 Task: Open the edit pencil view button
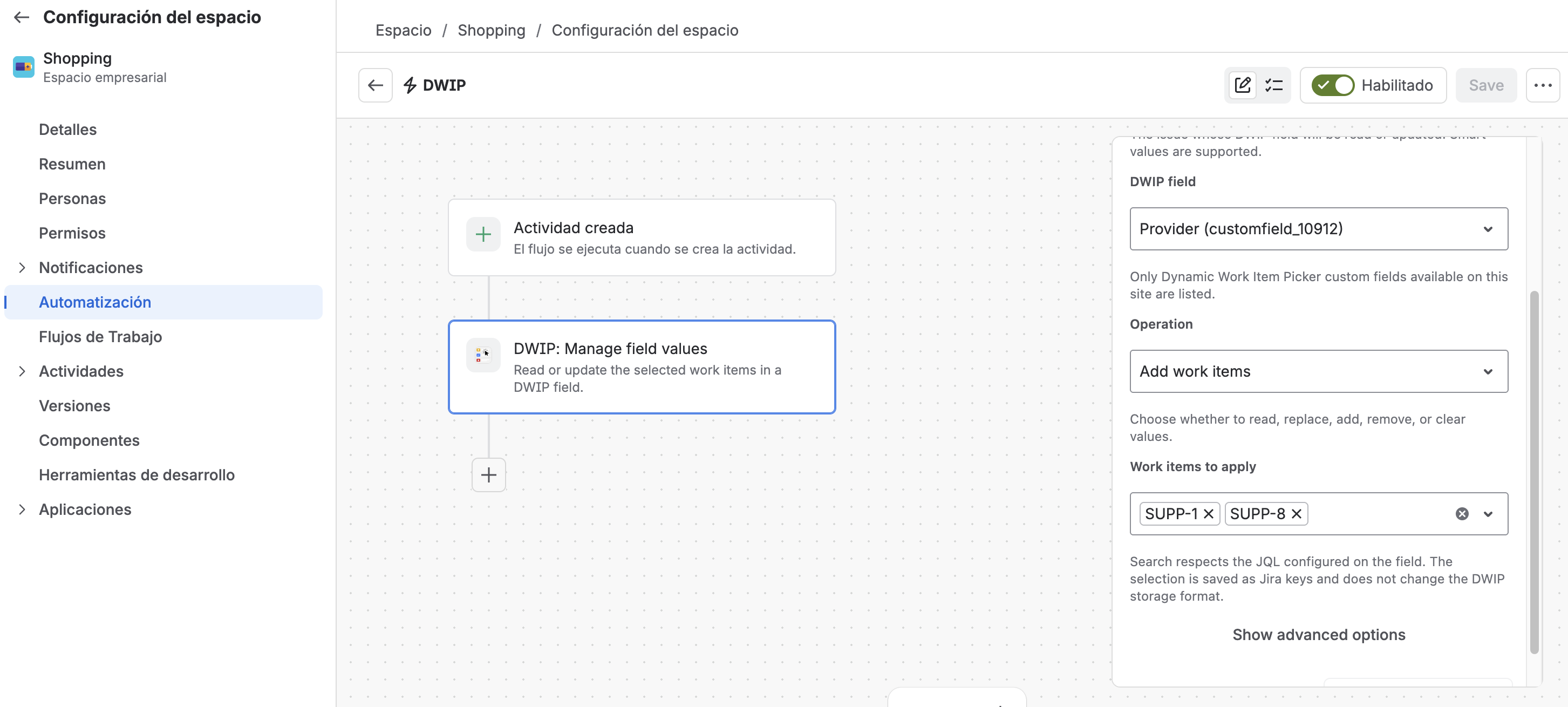pos(1242,85)
